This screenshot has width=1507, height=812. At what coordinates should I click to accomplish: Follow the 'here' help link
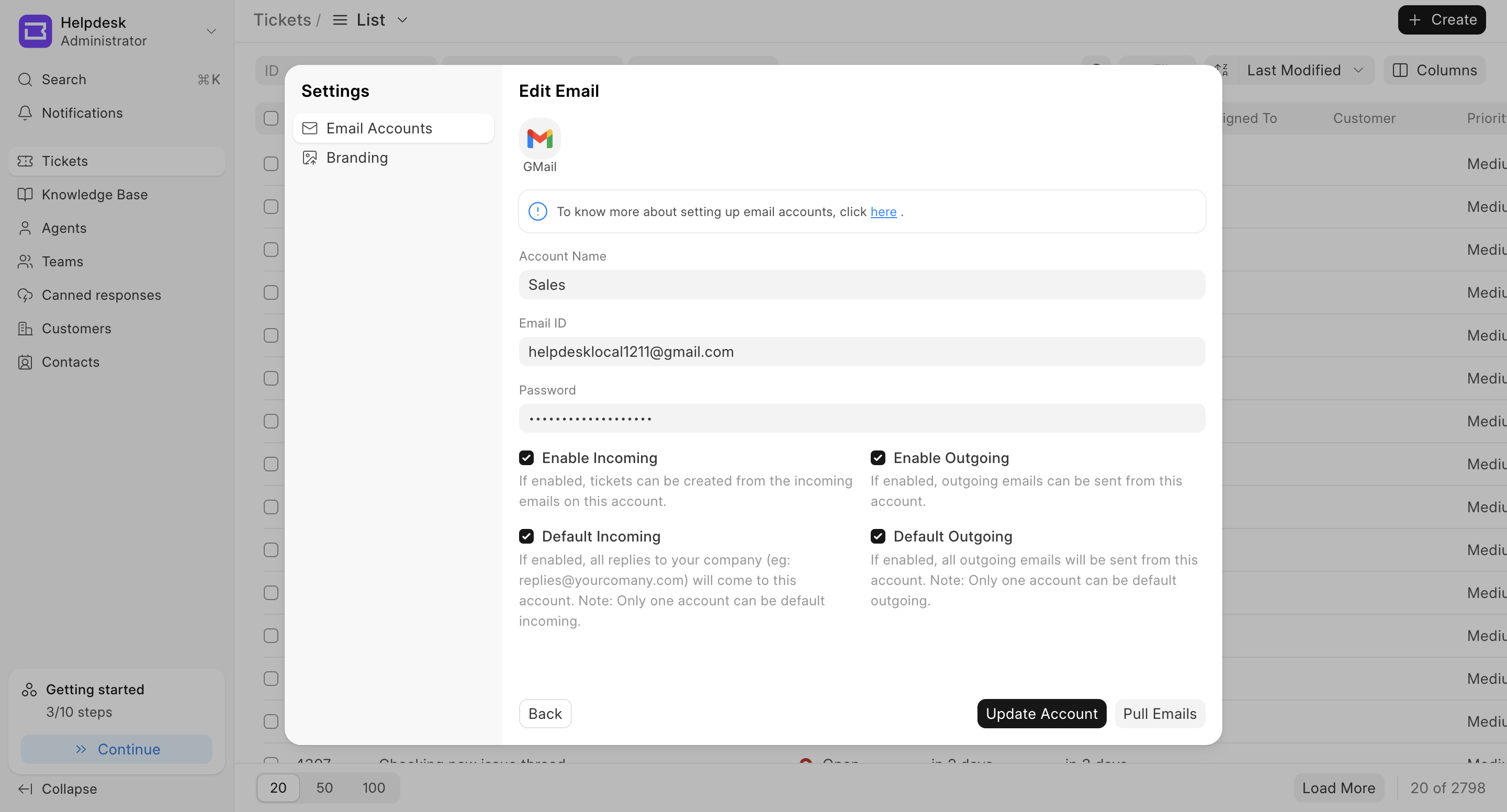pyautogui.click(x=883, y=212)
